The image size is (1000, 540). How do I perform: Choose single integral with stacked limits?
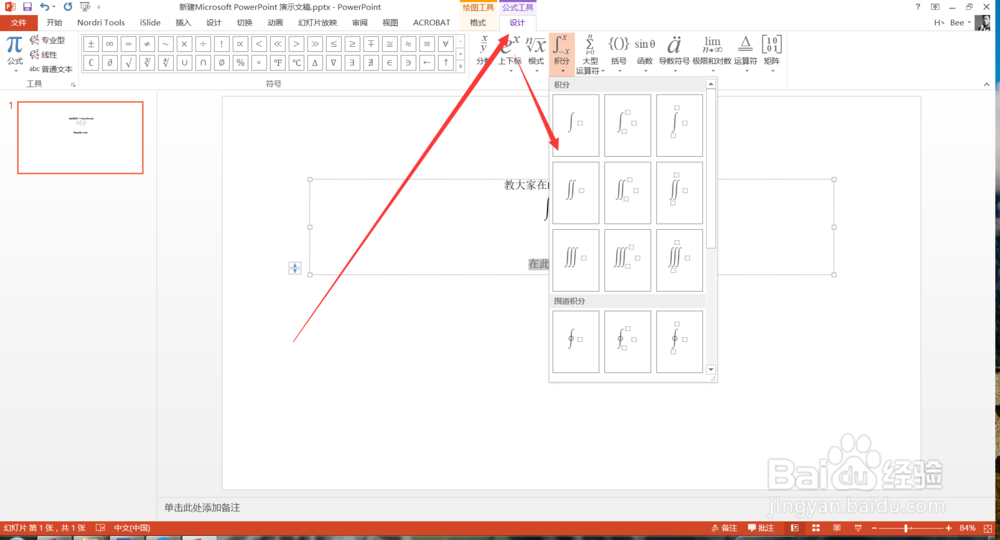[679, 125]
